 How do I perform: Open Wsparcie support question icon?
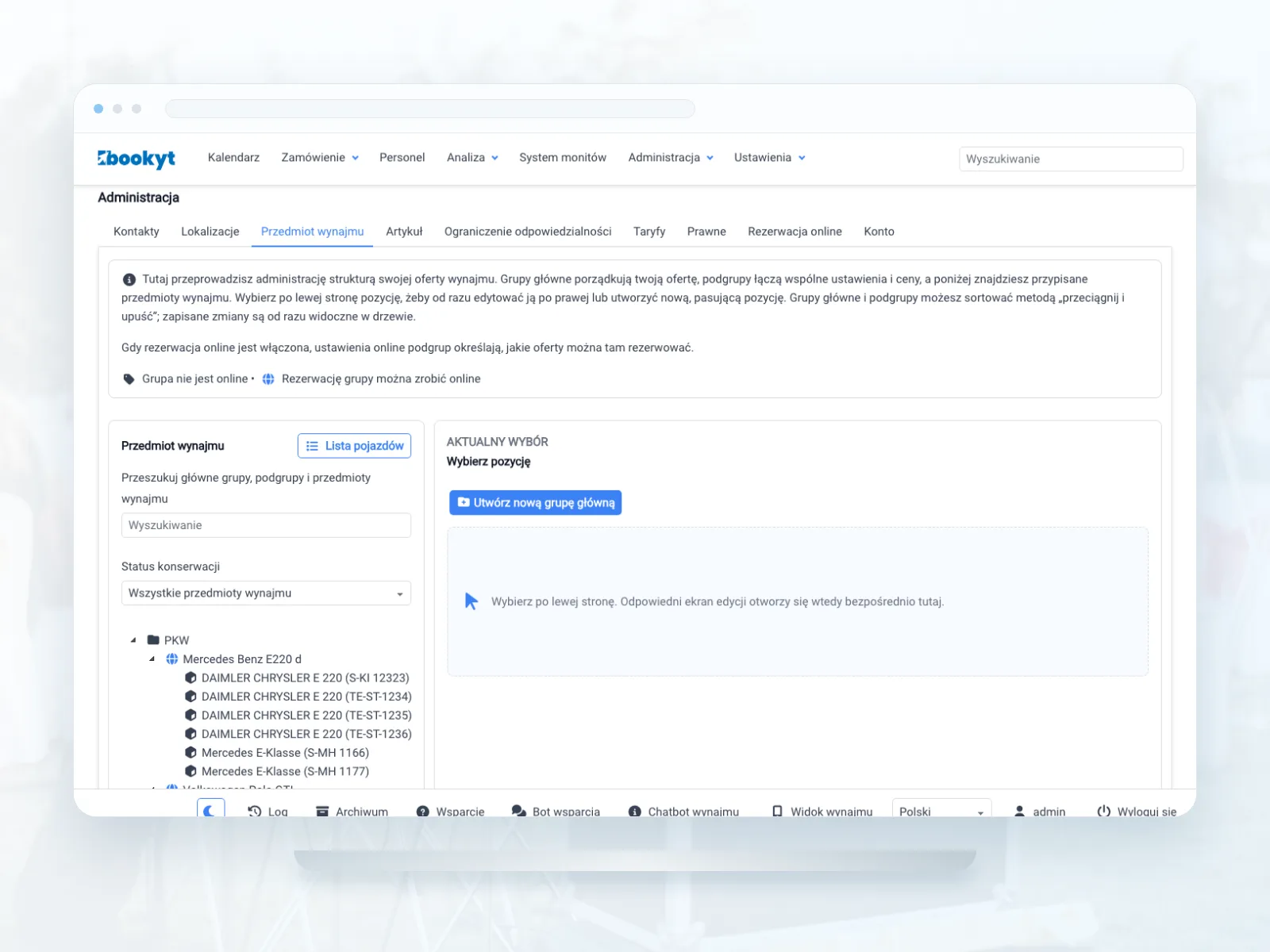point(423,811)
